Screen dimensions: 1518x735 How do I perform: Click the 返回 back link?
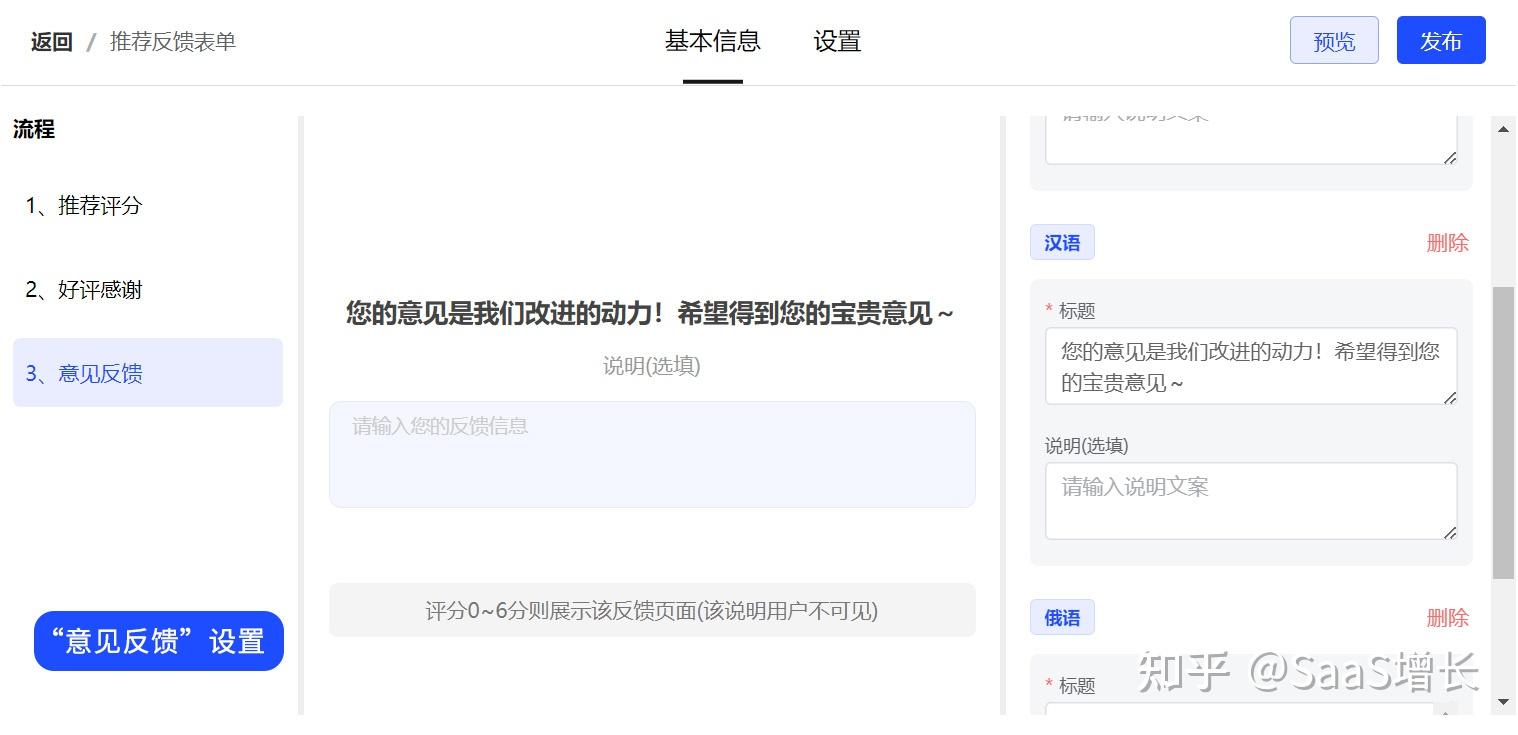point(51,42)
